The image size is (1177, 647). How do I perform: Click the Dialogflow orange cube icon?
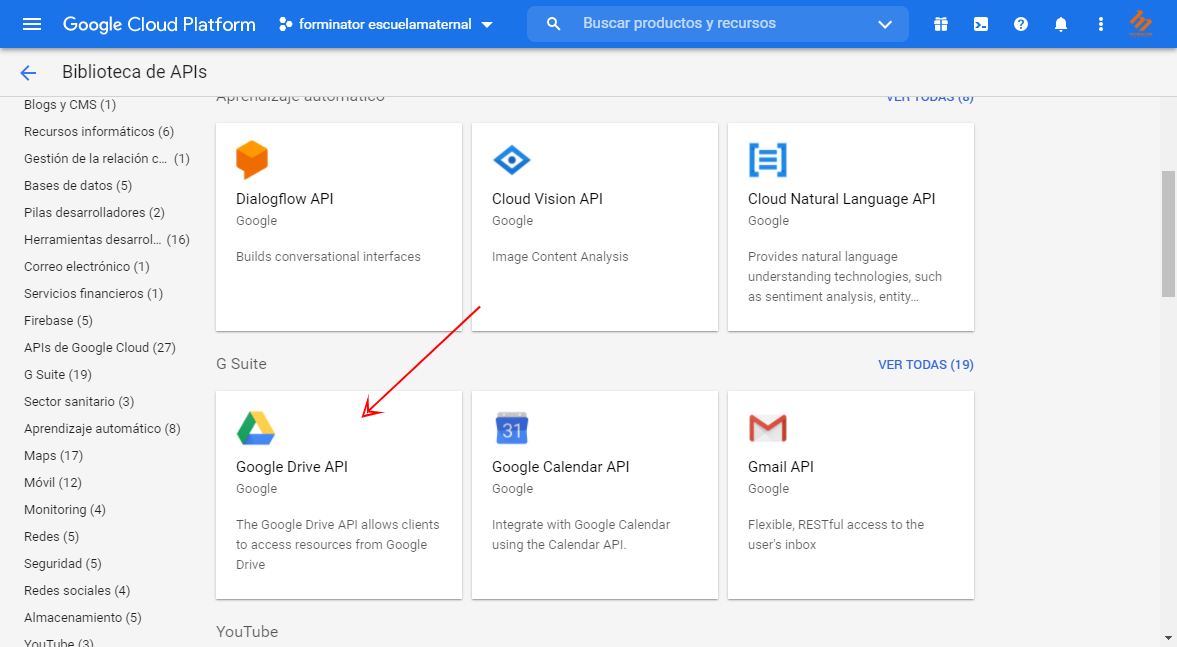click(252, 159)
